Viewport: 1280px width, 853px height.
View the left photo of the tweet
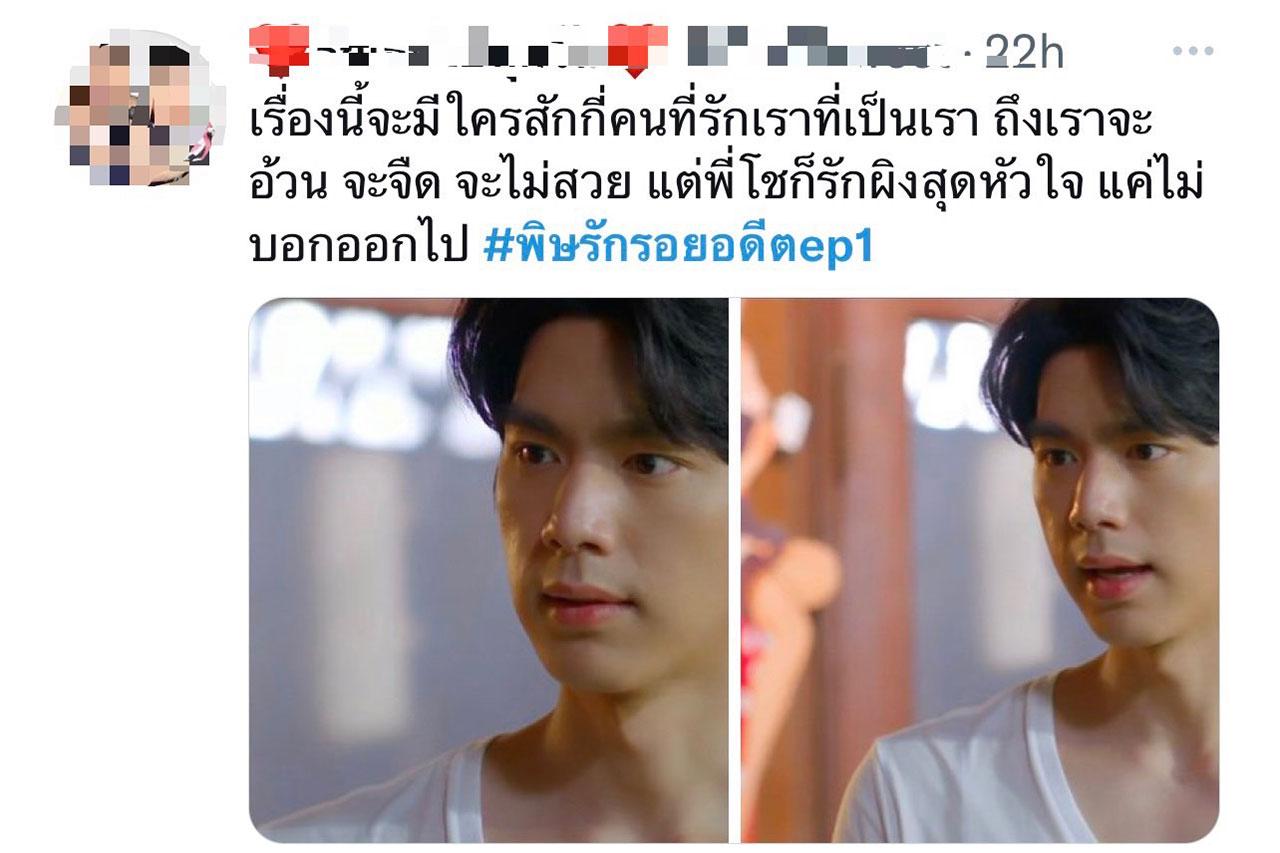pyautogui.click(x=489, y=570)
